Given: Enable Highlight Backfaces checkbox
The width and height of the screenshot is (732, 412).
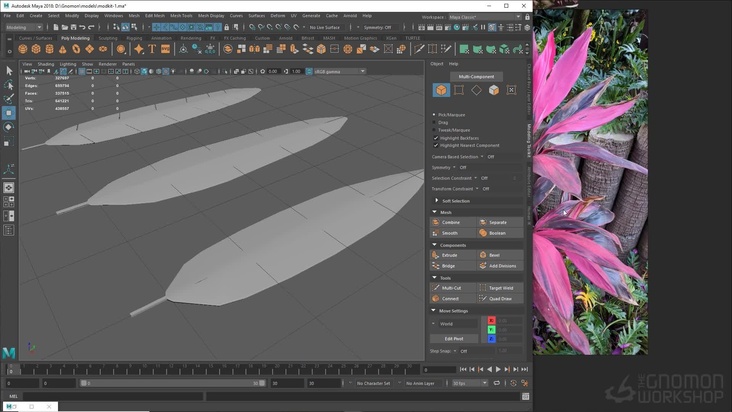Looking at the screenshot, I should tap(435, 137).
